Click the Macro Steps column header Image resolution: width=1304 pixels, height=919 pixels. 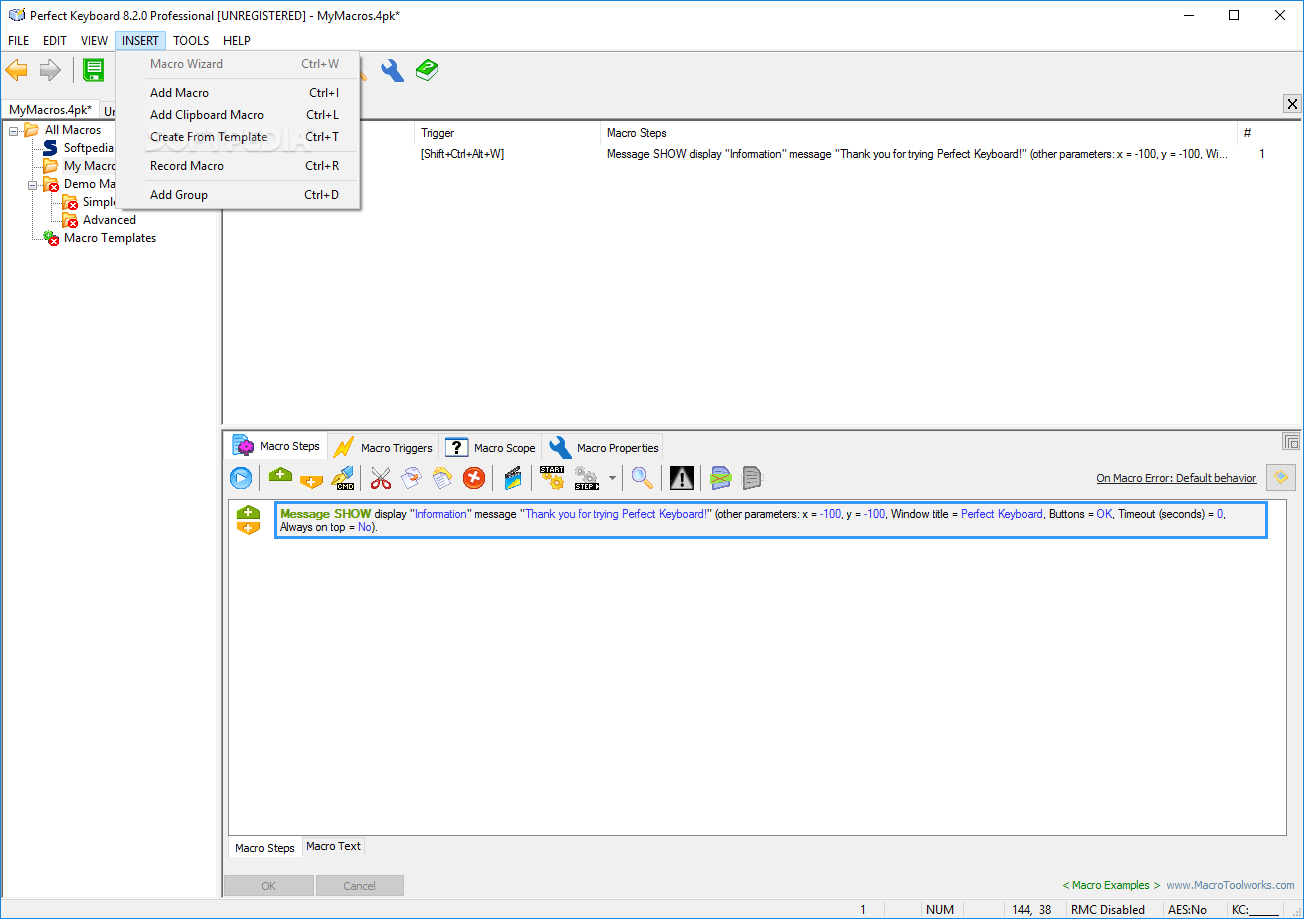(919, 133)
